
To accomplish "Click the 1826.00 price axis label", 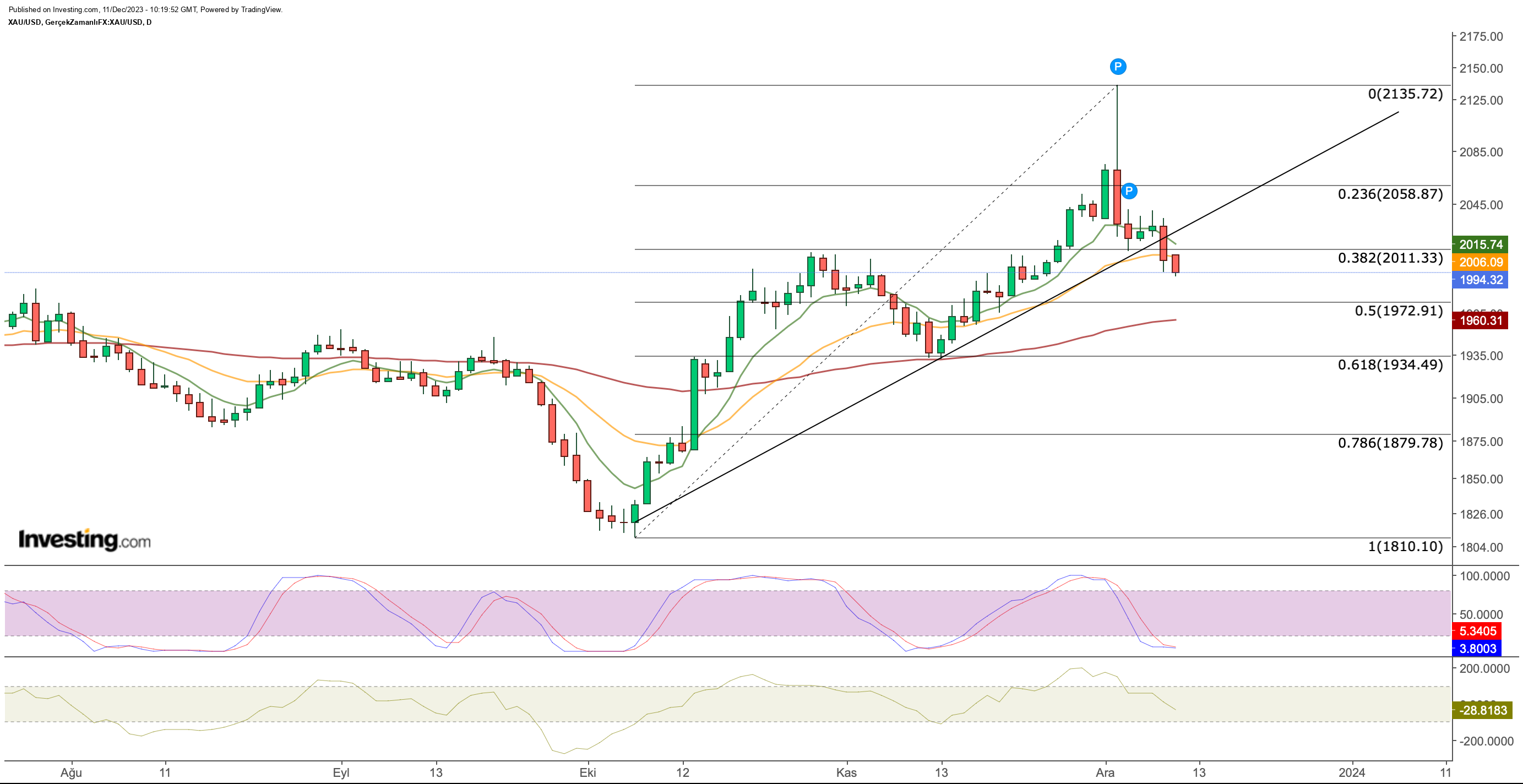I will point(1481,514).
